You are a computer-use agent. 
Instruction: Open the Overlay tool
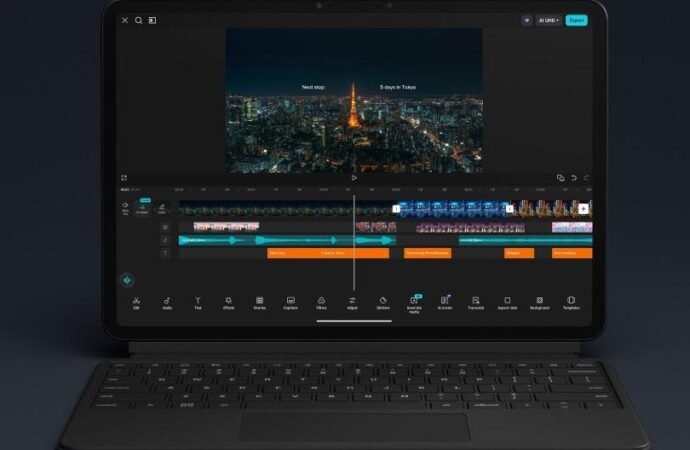click(260, 303)
